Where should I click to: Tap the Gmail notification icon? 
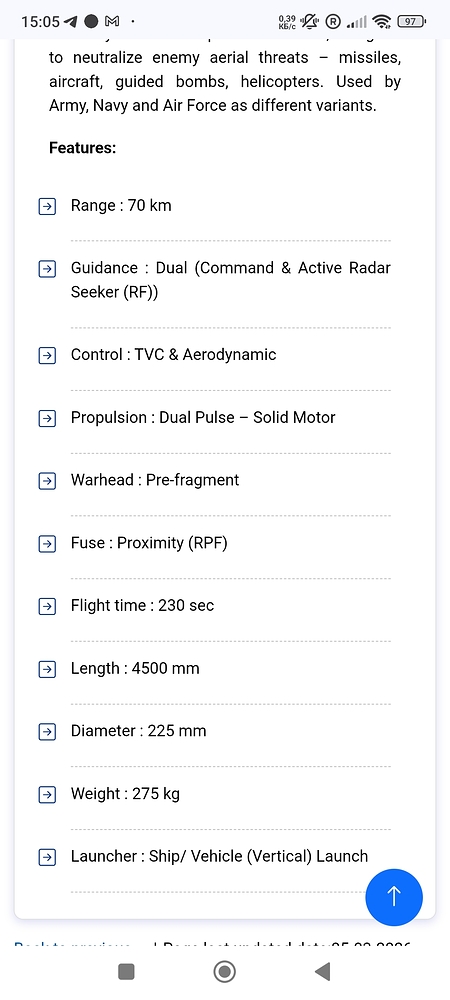112,22
